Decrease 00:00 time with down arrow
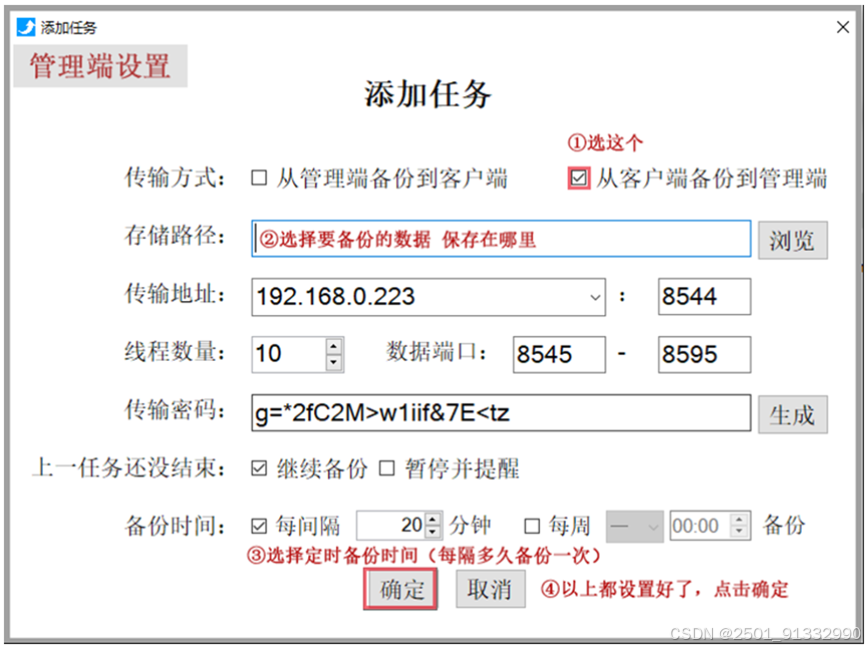Screen dimensions: 865x649 740,533
